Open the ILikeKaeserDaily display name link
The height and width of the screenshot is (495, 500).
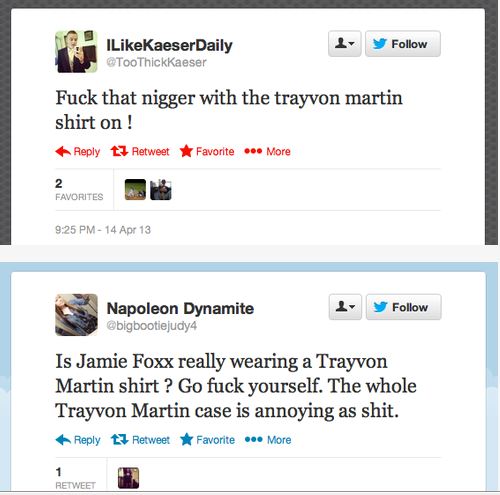[x=169, y=45]
